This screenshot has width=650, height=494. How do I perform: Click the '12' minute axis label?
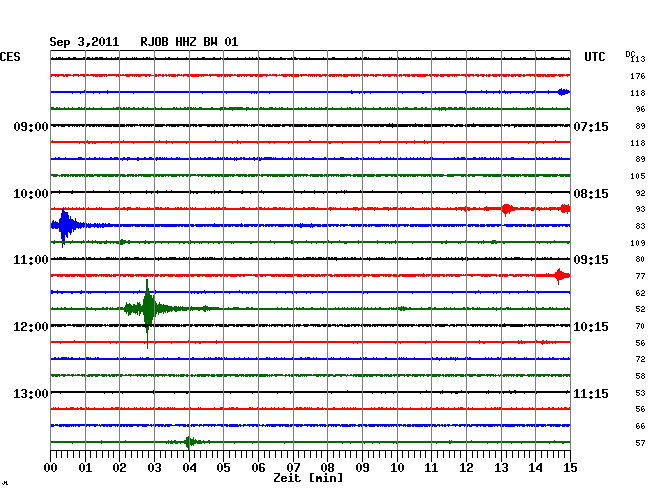point(466,467)
